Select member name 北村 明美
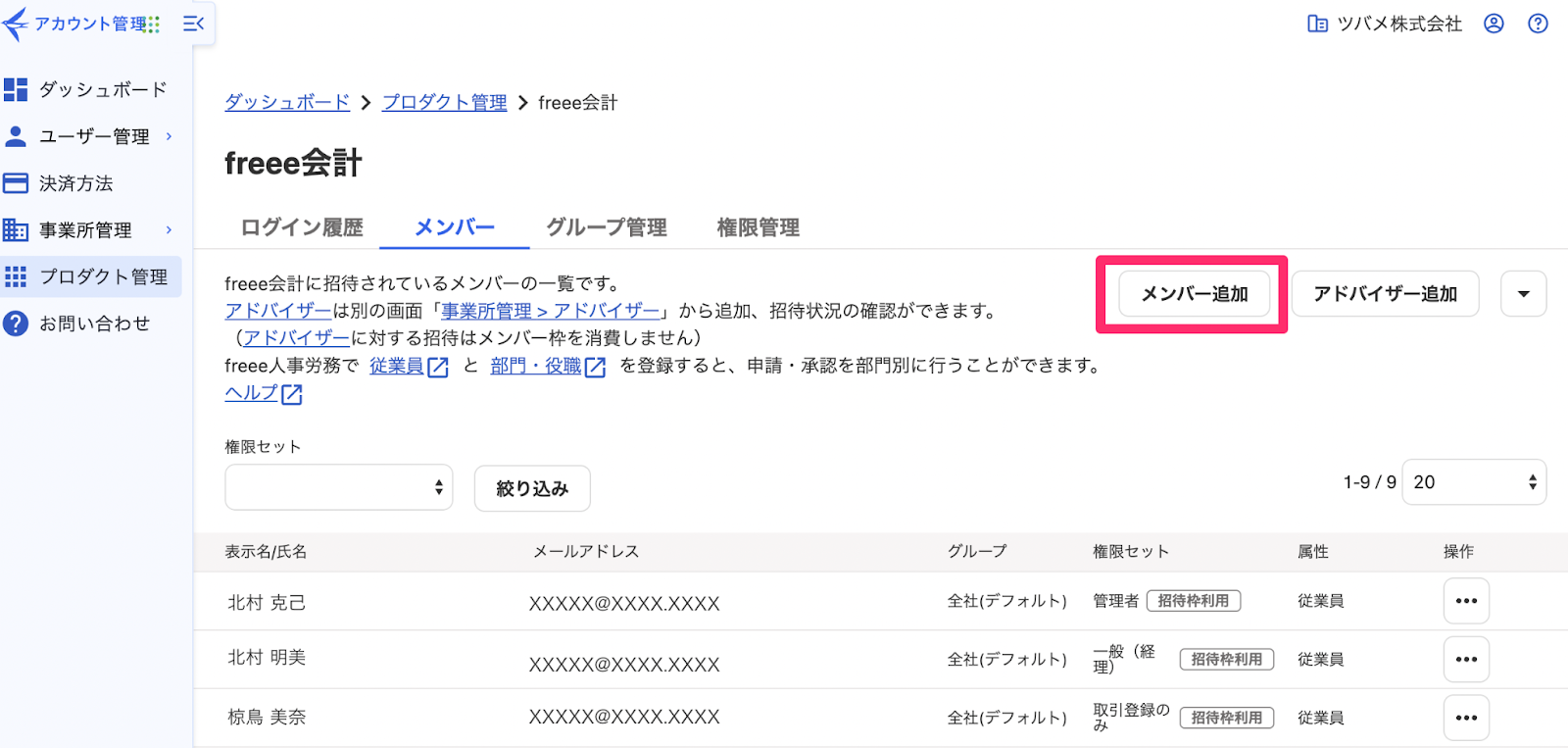Viewport: 1568px width, 748px height. pos(267,658)
